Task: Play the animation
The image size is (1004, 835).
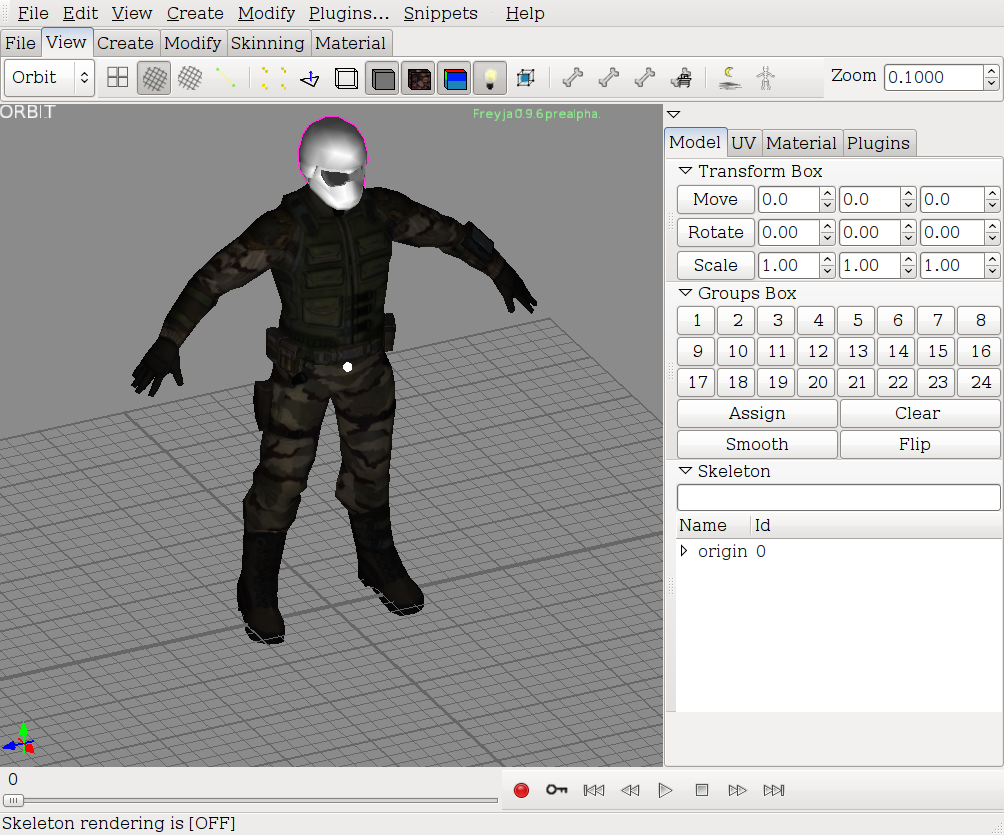Action: coord(665,790)
